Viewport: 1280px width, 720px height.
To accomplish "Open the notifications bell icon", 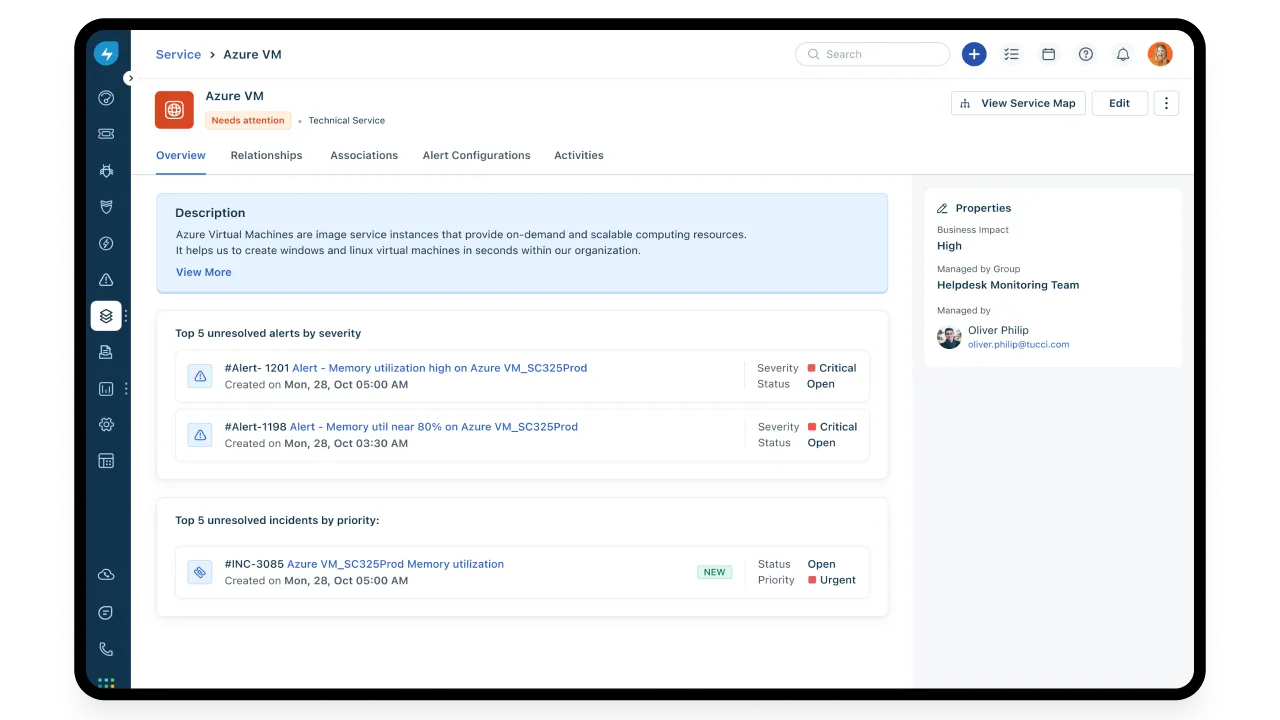I will 1123,54.
